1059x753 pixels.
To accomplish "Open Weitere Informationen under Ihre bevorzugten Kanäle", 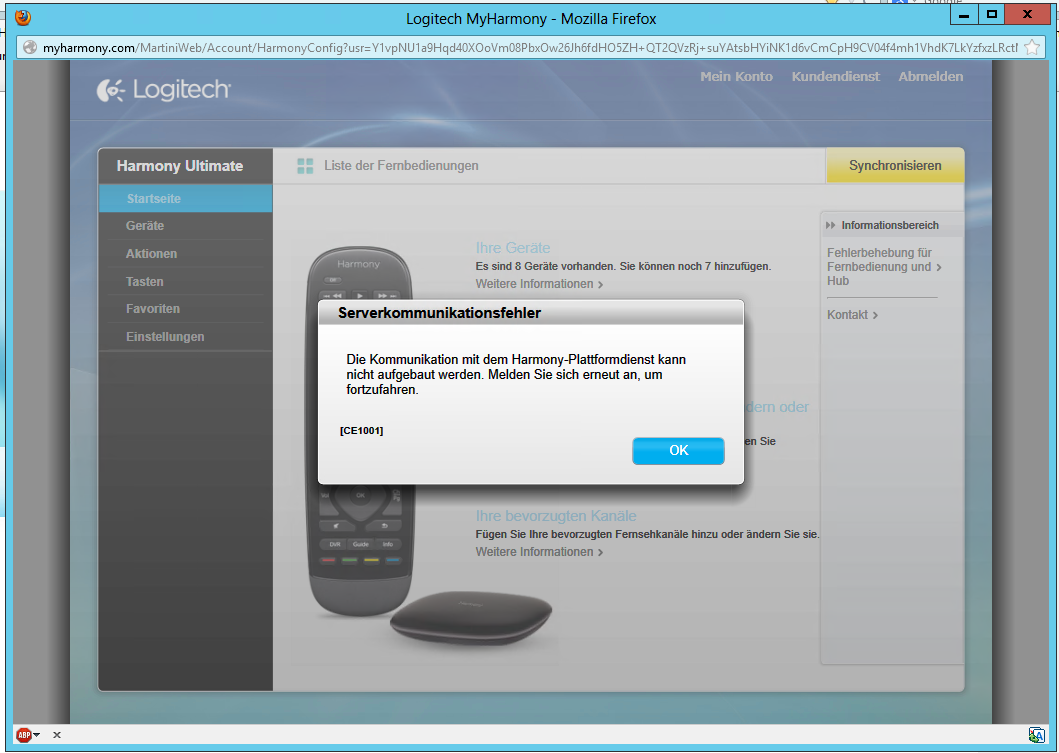I will [x=539, y=552].
